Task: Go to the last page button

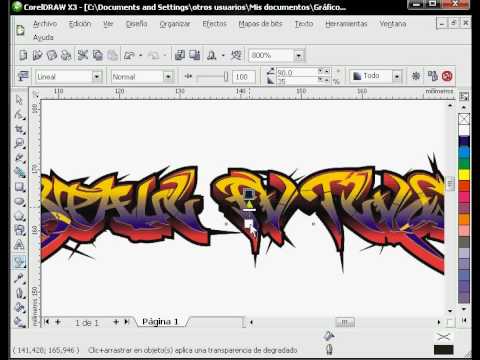Action: [126, 322]
